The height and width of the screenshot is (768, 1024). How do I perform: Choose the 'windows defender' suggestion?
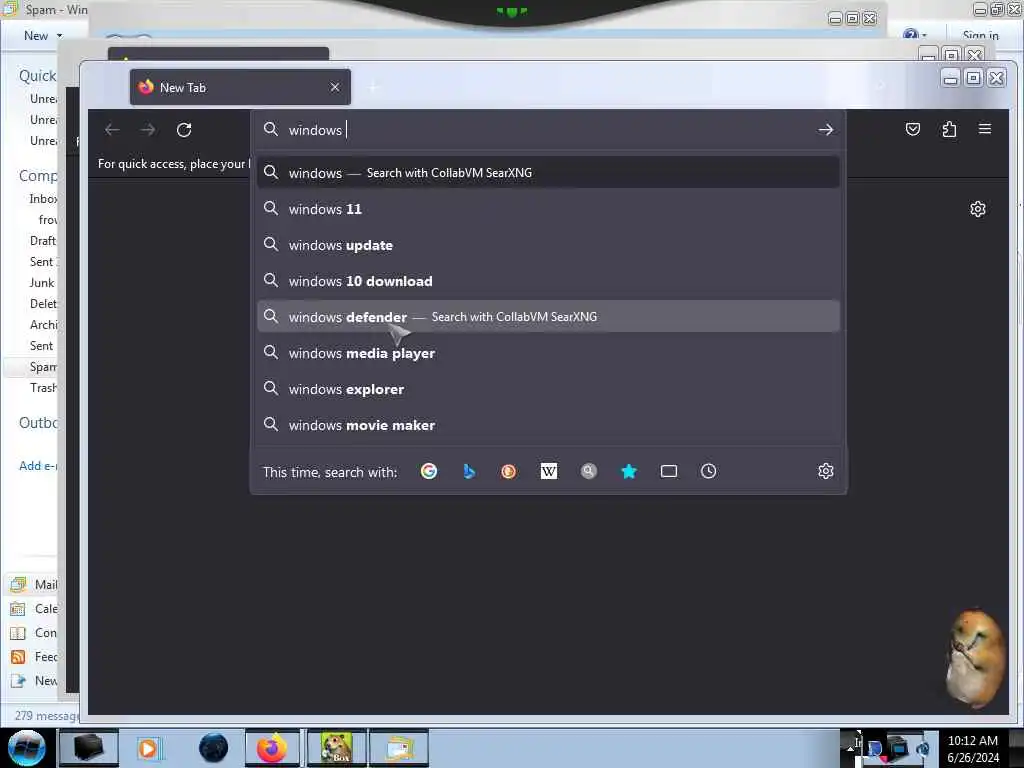548,317
